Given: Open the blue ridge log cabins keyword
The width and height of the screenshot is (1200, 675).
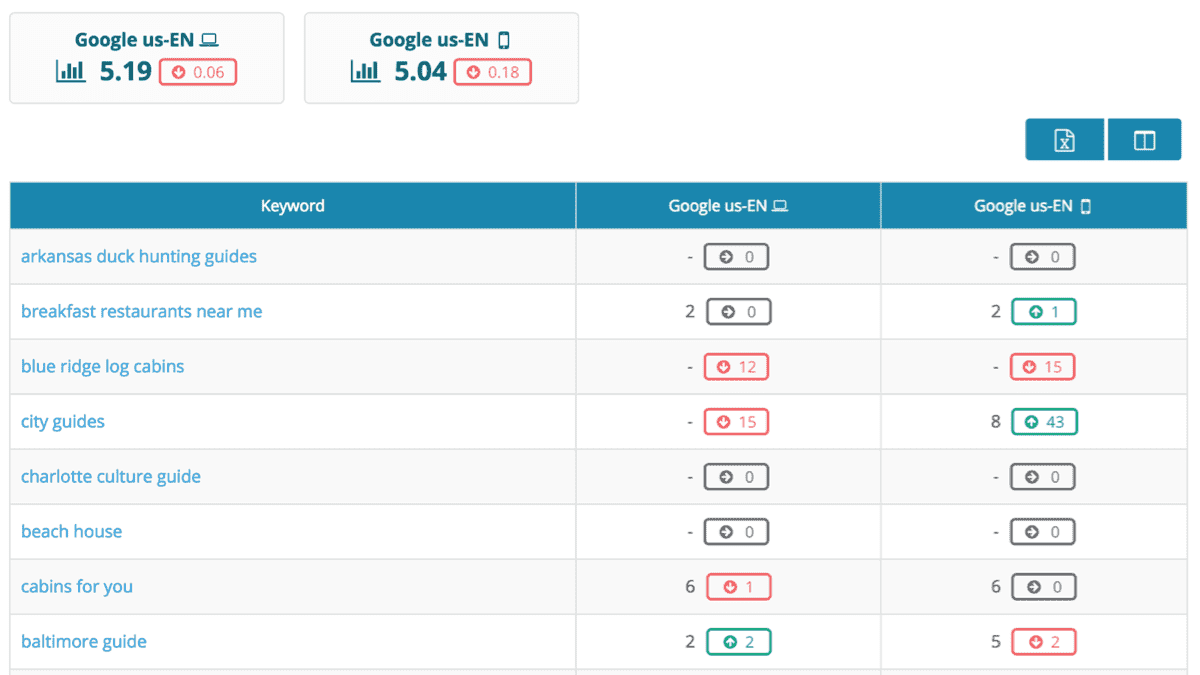Looking at the screenshot, I should (x=103, y=367).
